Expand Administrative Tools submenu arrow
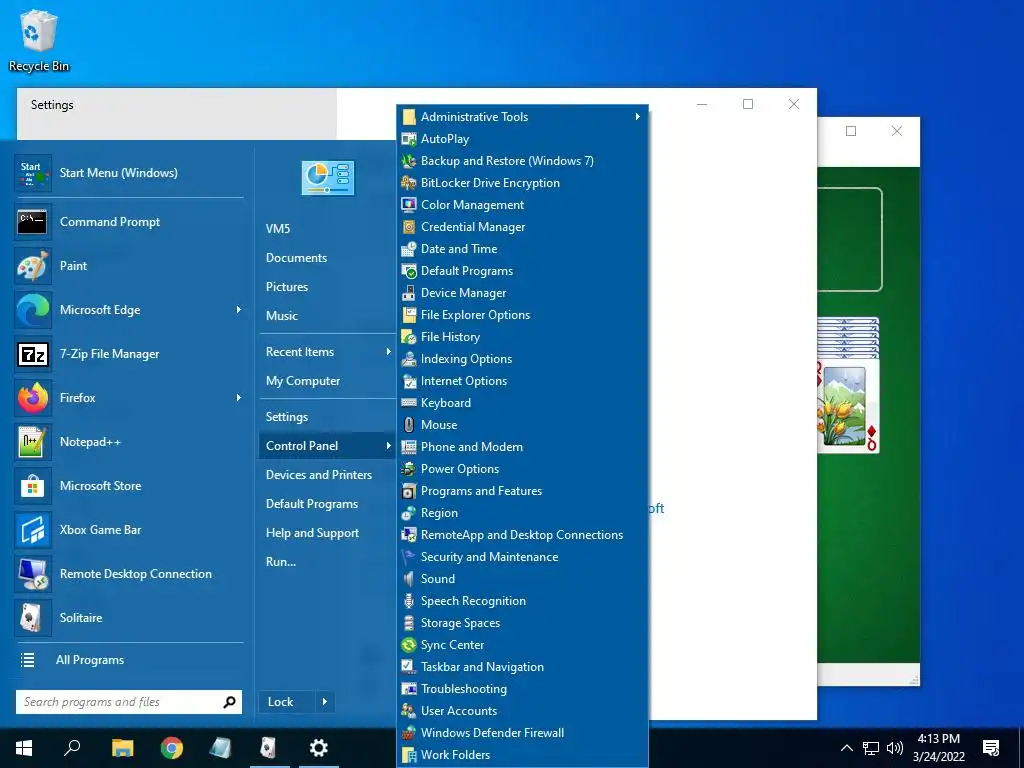This screenshot has height=768, width=1024. point(637,116)
